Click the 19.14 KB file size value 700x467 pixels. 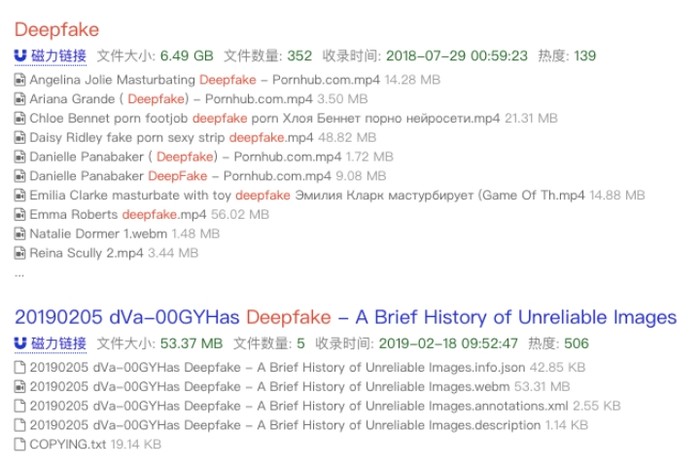pyautogui.click(x=136, y=444)
